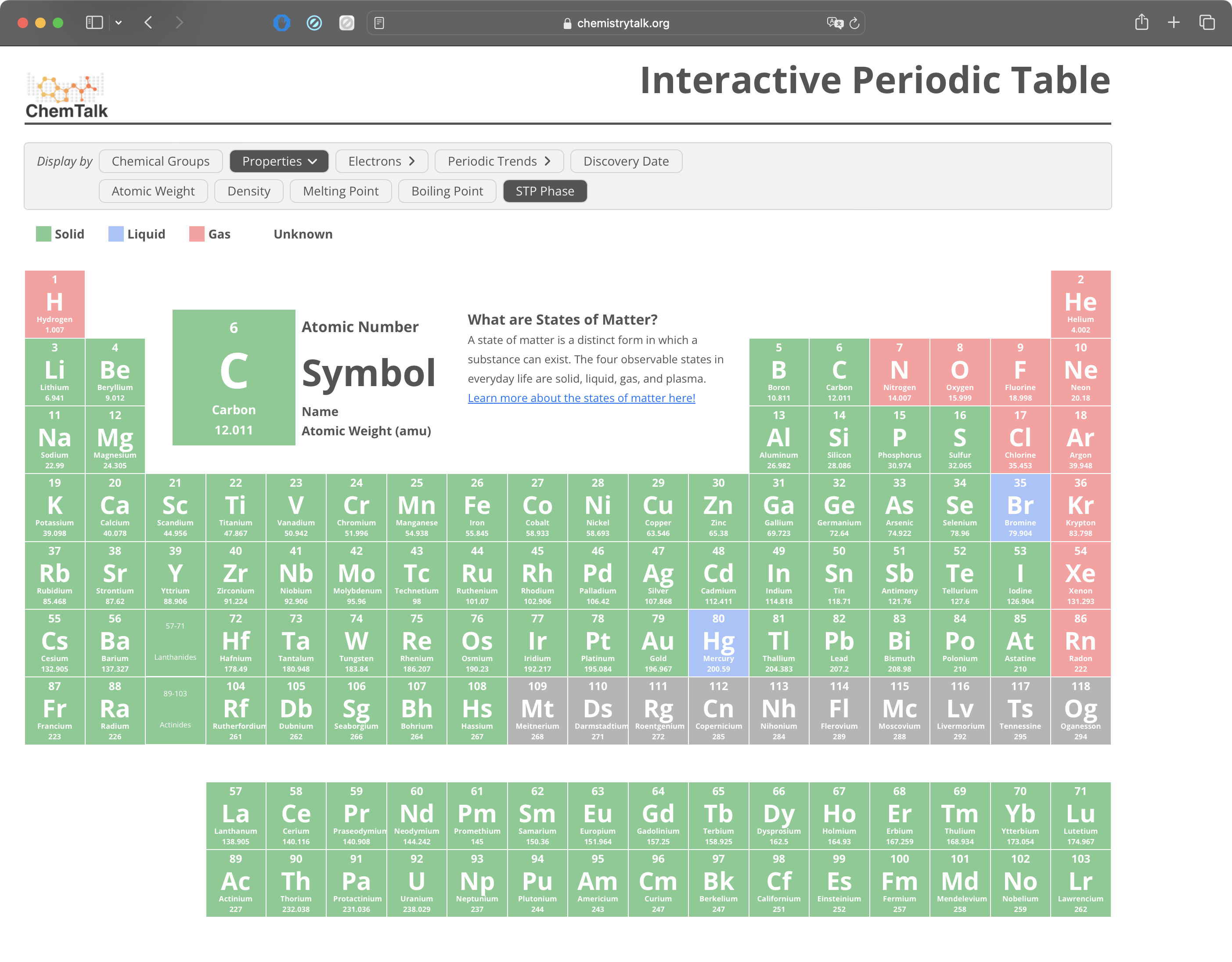Show tab overview icon
Image resolution: width=1232 pixels, height=962 pixels.
click(1207, 22)
